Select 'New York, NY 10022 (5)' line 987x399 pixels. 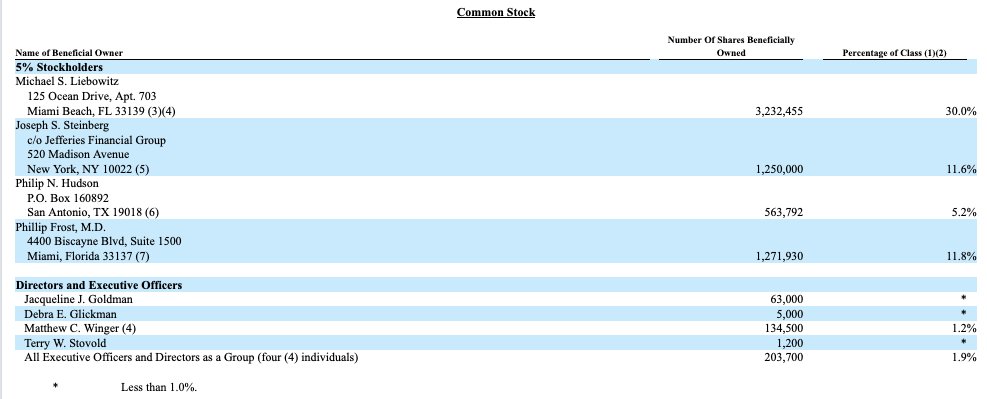click(88, 169)
